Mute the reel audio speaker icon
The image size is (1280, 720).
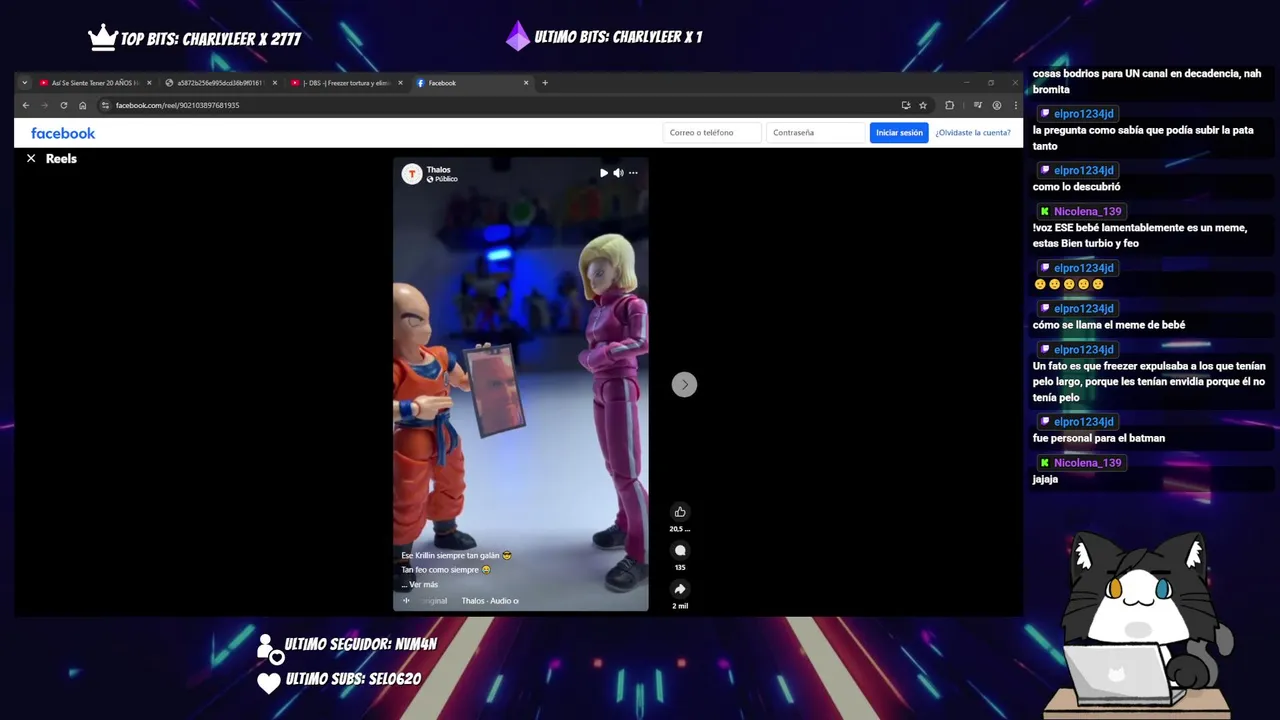[x=618, y=173]
